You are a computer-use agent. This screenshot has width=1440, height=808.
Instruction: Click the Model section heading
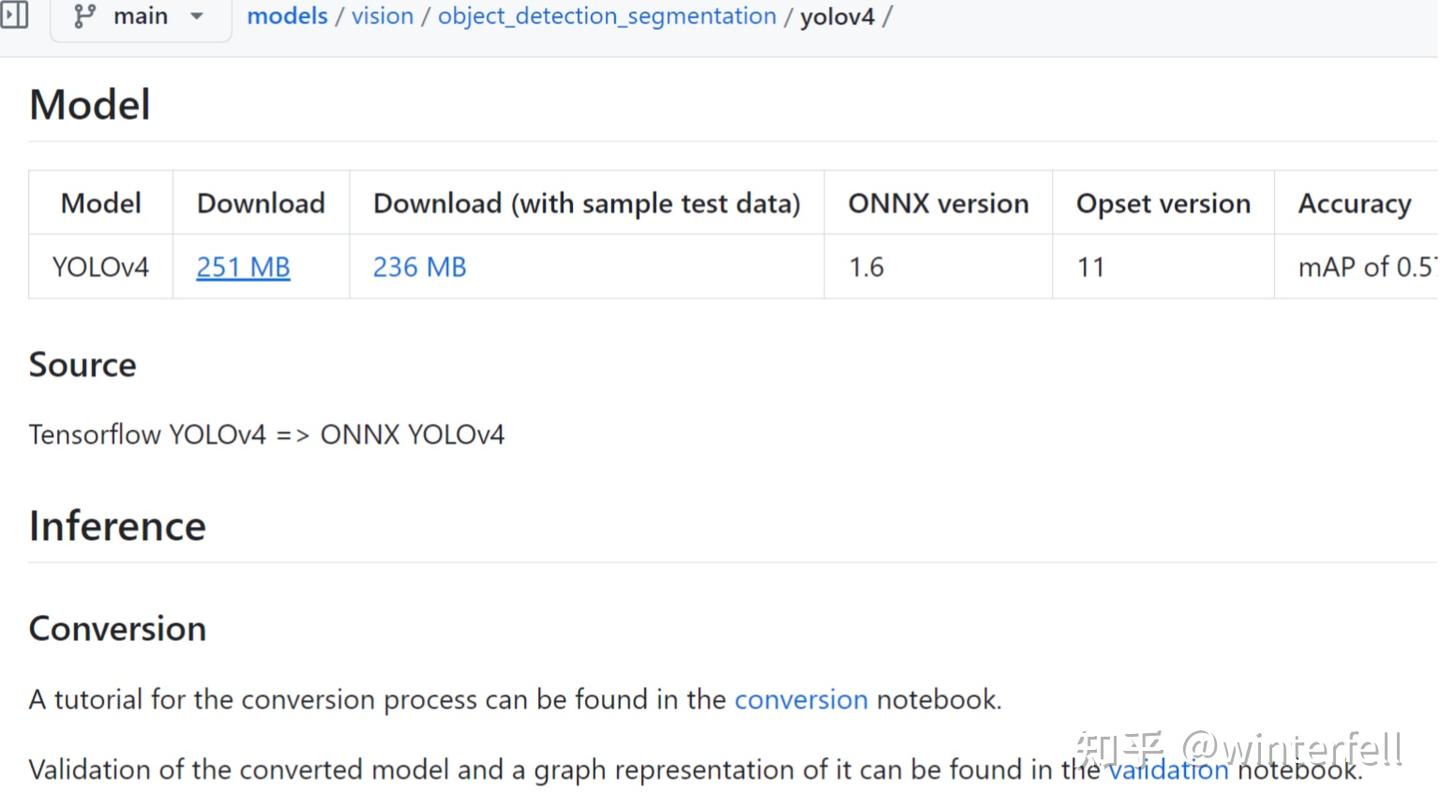(x=89, y=104)
